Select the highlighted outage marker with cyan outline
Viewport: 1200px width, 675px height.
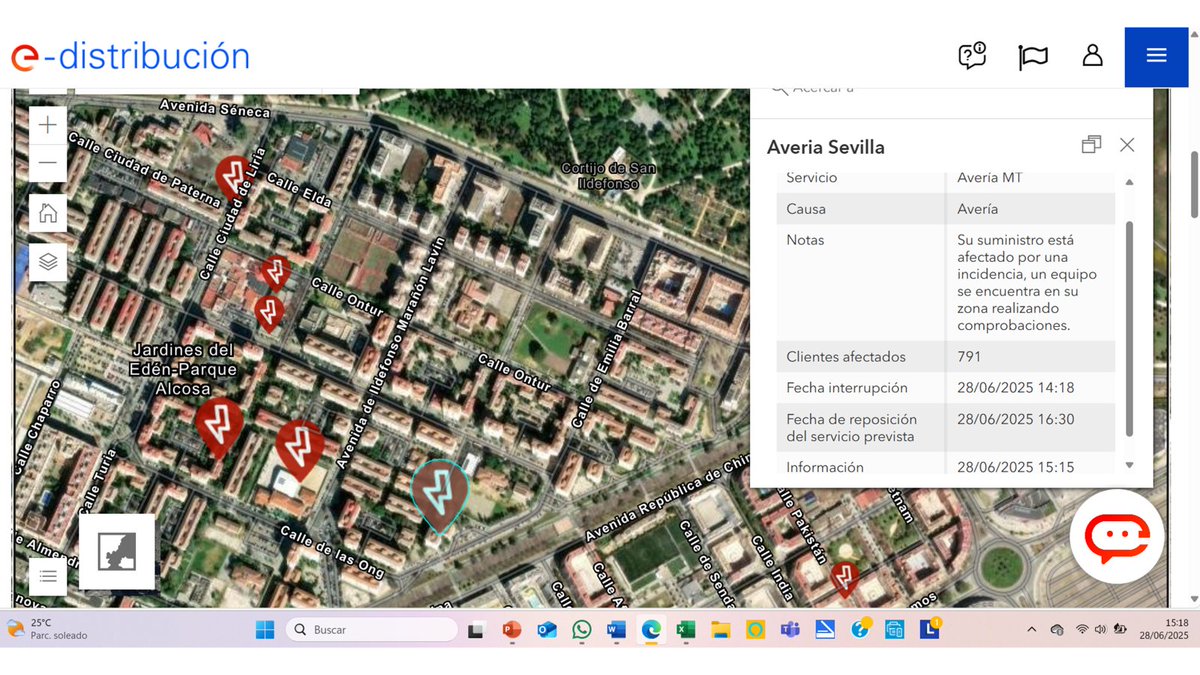click(439, 493)
